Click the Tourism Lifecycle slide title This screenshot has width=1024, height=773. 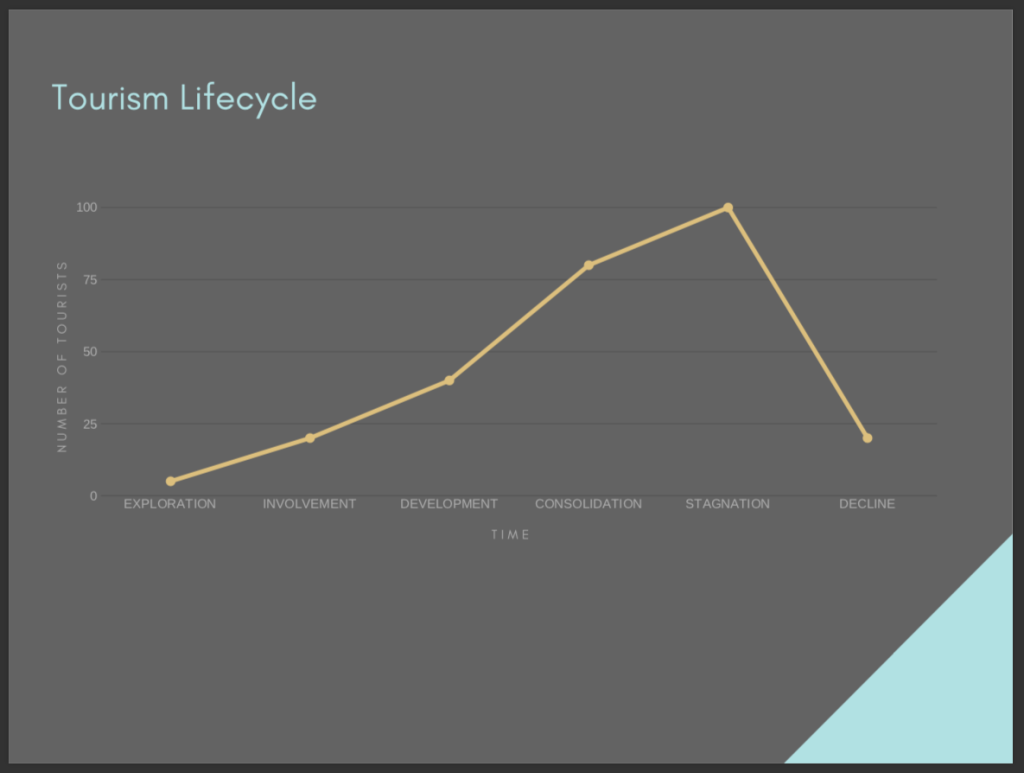click(x=186, y=99)
